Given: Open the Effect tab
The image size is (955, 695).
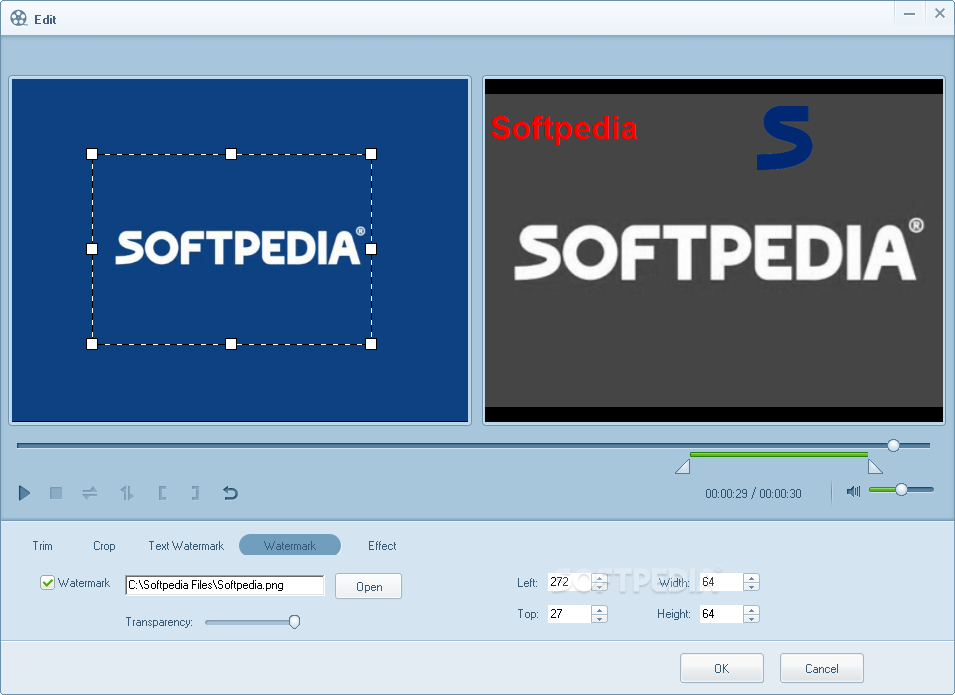Looking at the screenshot, I should coord(382,546).
